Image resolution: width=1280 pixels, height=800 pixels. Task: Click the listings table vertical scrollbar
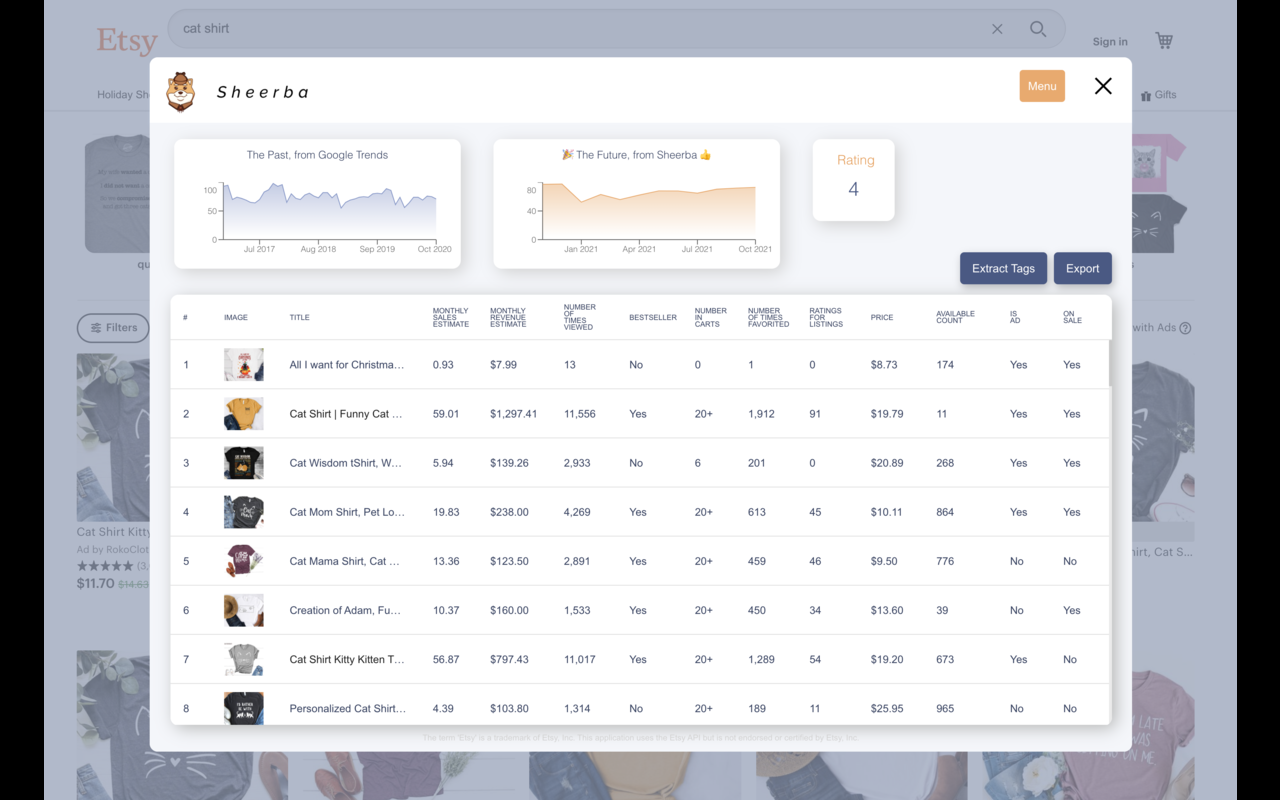coord(1109,363)
